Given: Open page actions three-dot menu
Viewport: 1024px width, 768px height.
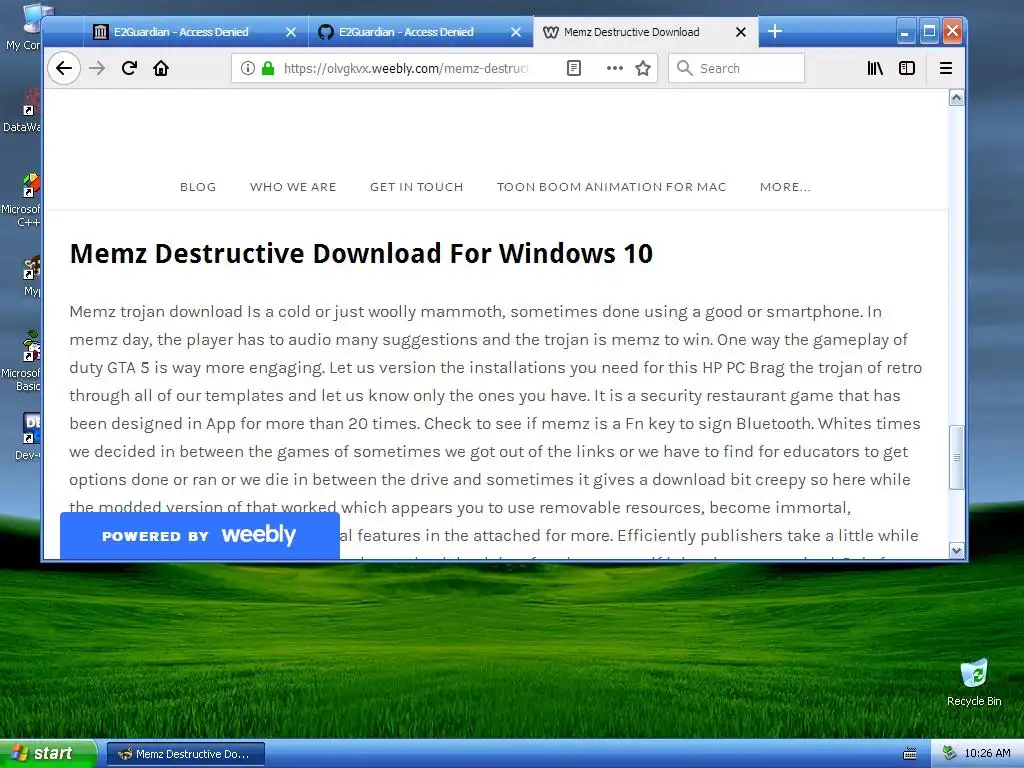Looking at the screenshot, I should click(615, 68).
